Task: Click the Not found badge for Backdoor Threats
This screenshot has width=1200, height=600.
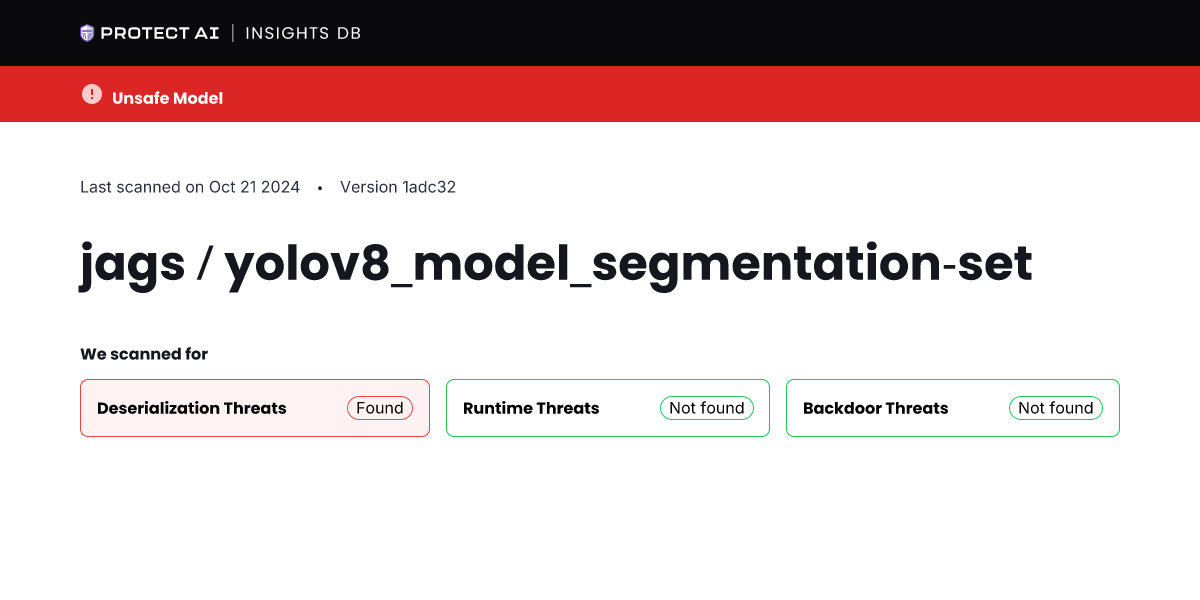Action: 1056,408
